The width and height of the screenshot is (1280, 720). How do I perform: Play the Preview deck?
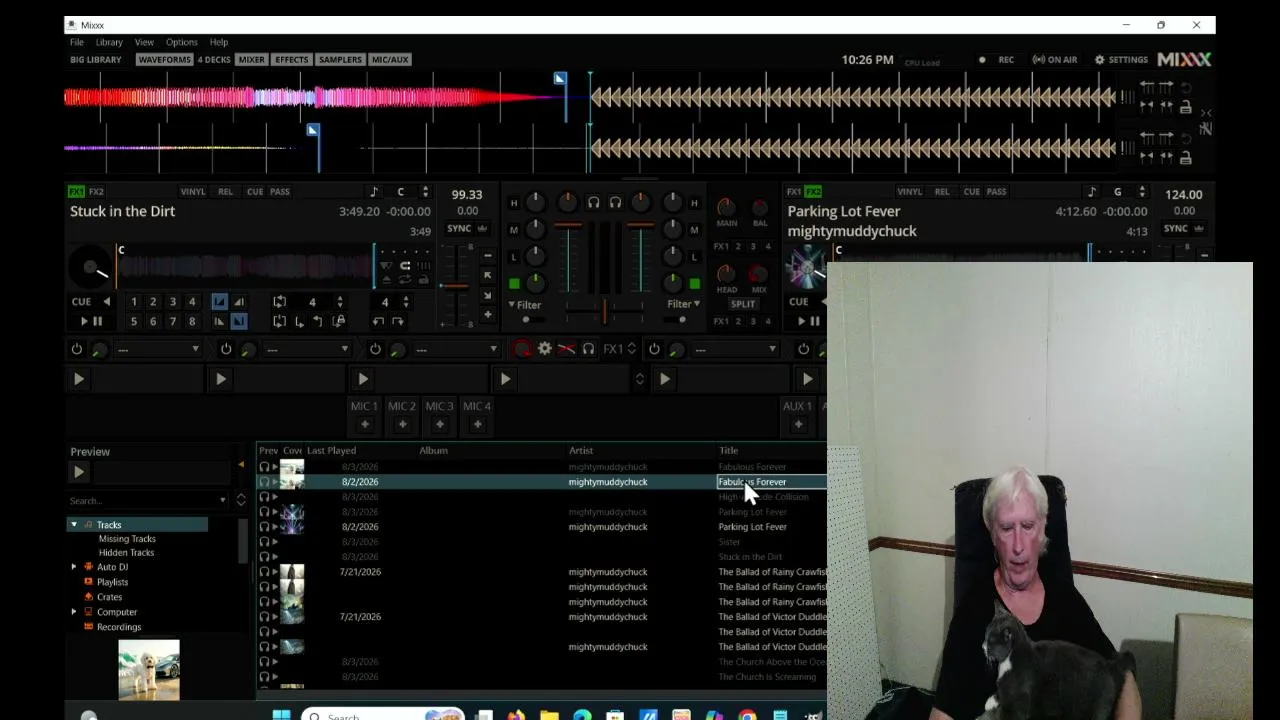click(79, 472)
